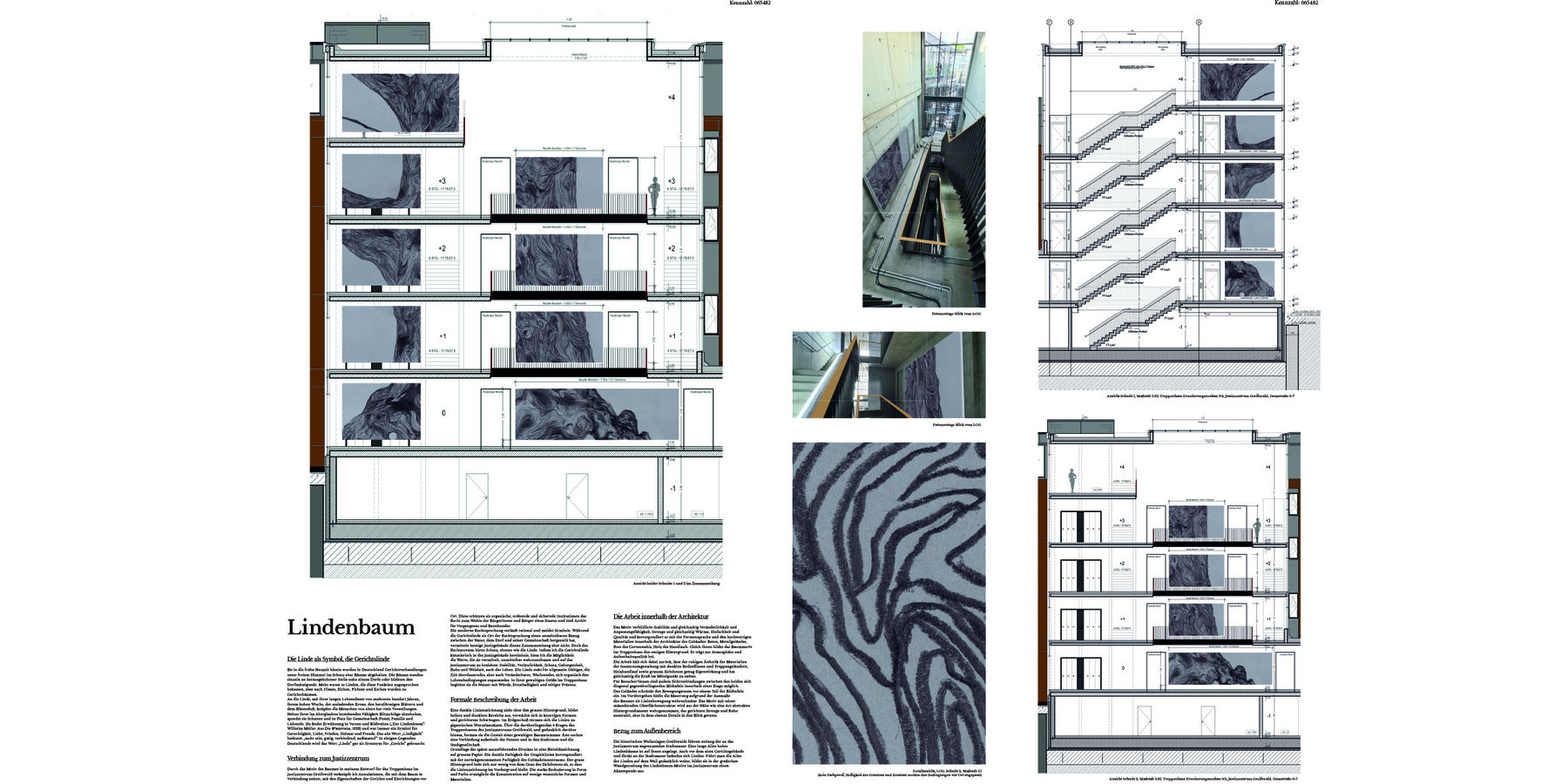Click the "Bezug zum Außenbereich" heading

pyautogui.click(x=645, y=729)
